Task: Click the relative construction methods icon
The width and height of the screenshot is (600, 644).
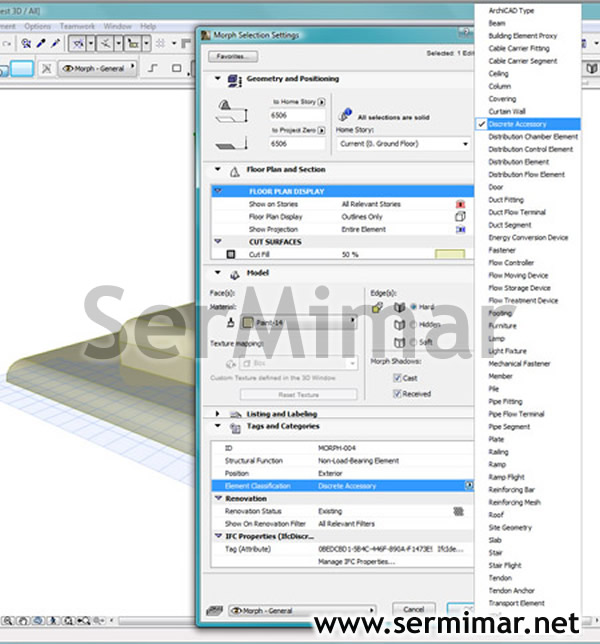Action: coord(133,43)
